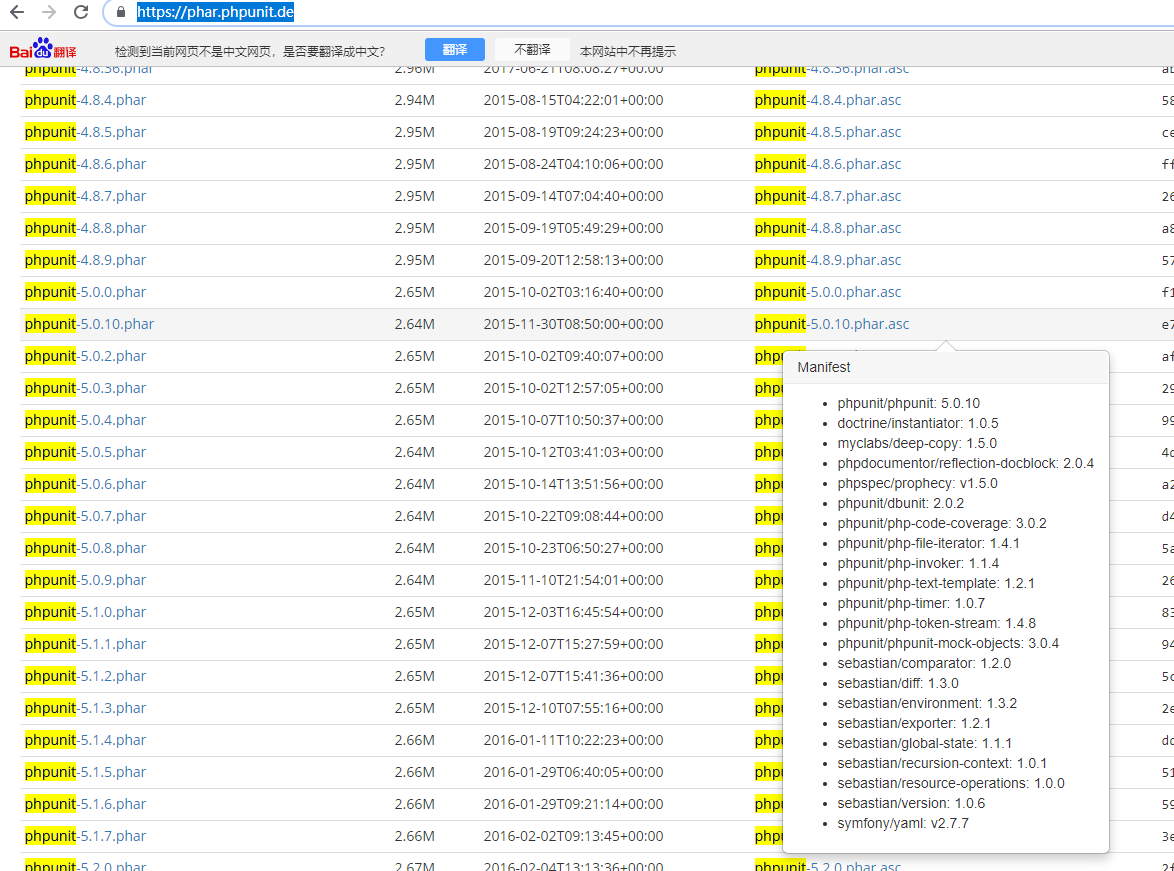The width and height of the screenshot is (1174, 871).
Task: Open phpunit-4.8.7.phar.asc signature link
Action: click(x=828, y=196)
